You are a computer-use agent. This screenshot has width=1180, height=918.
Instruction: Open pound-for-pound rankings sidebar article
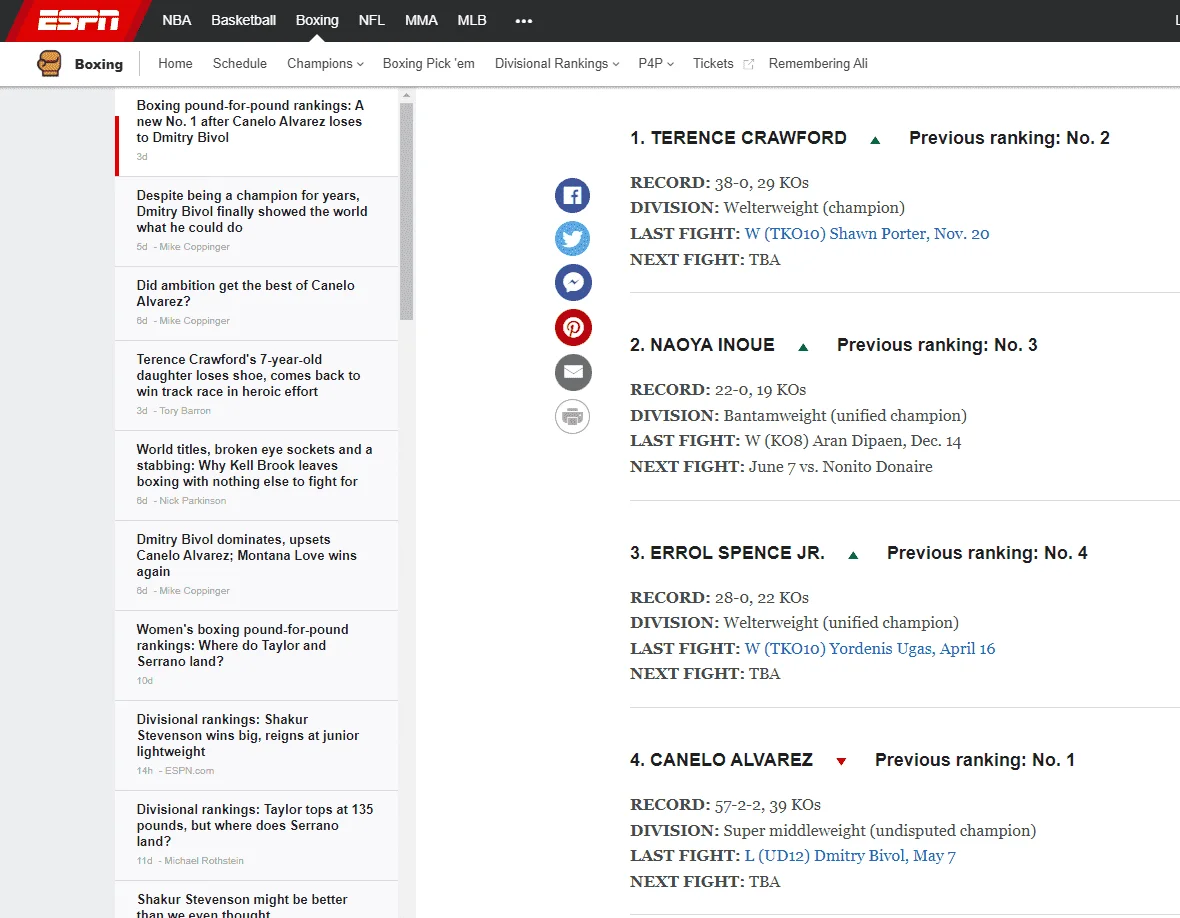click(250, 121)
